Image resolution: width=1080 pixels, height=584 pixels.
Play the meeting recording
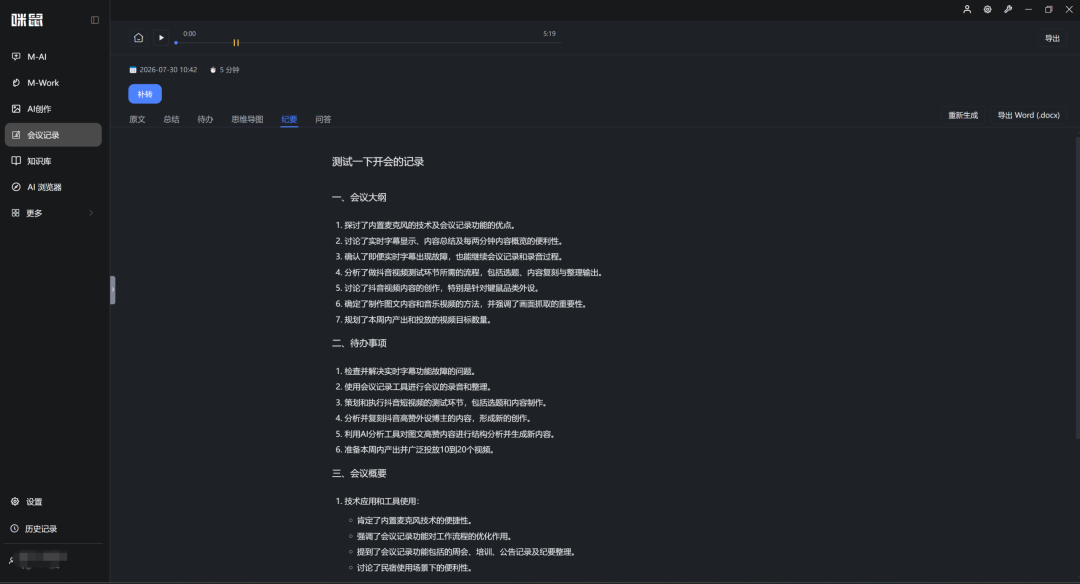click(161, 38)
